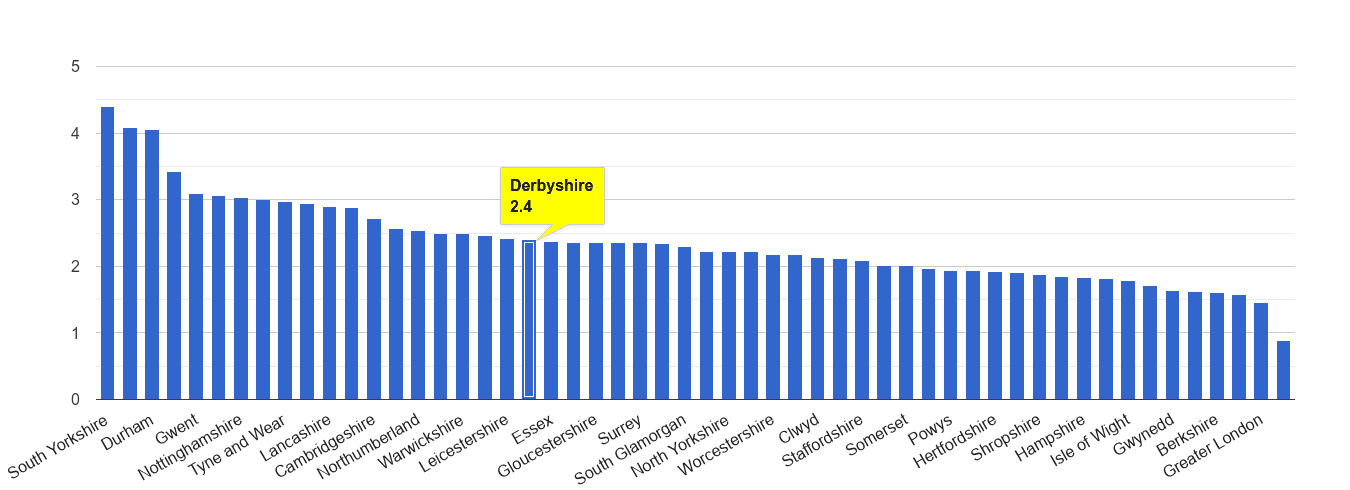Click the Hertfordshire bar
This screenshot has width=1350, height=490.
(x=994, y=336)
